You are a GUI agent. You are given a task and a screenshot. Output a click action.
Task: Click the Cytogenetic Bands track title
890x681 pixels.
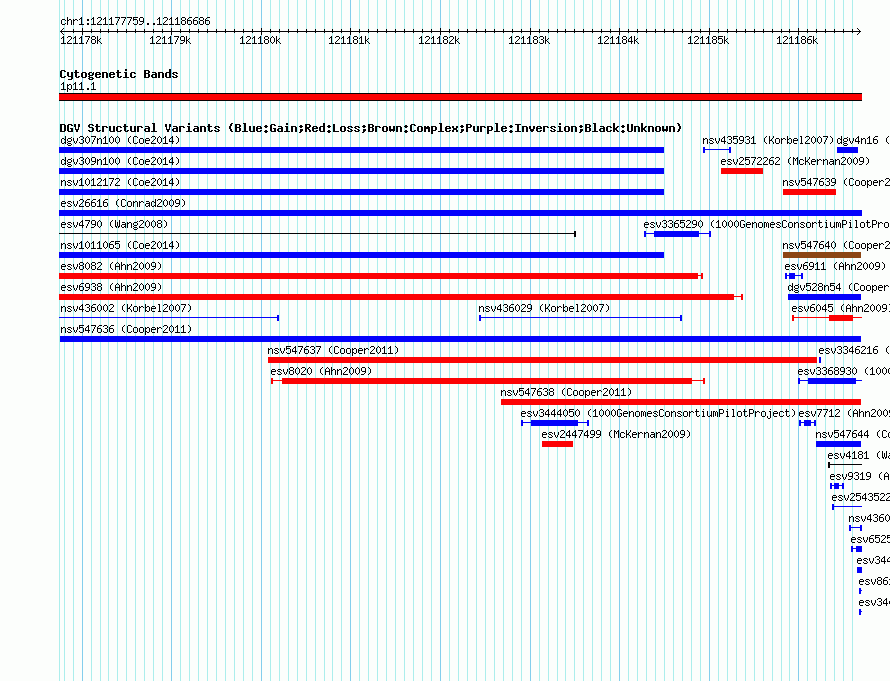tap(119, 74)
